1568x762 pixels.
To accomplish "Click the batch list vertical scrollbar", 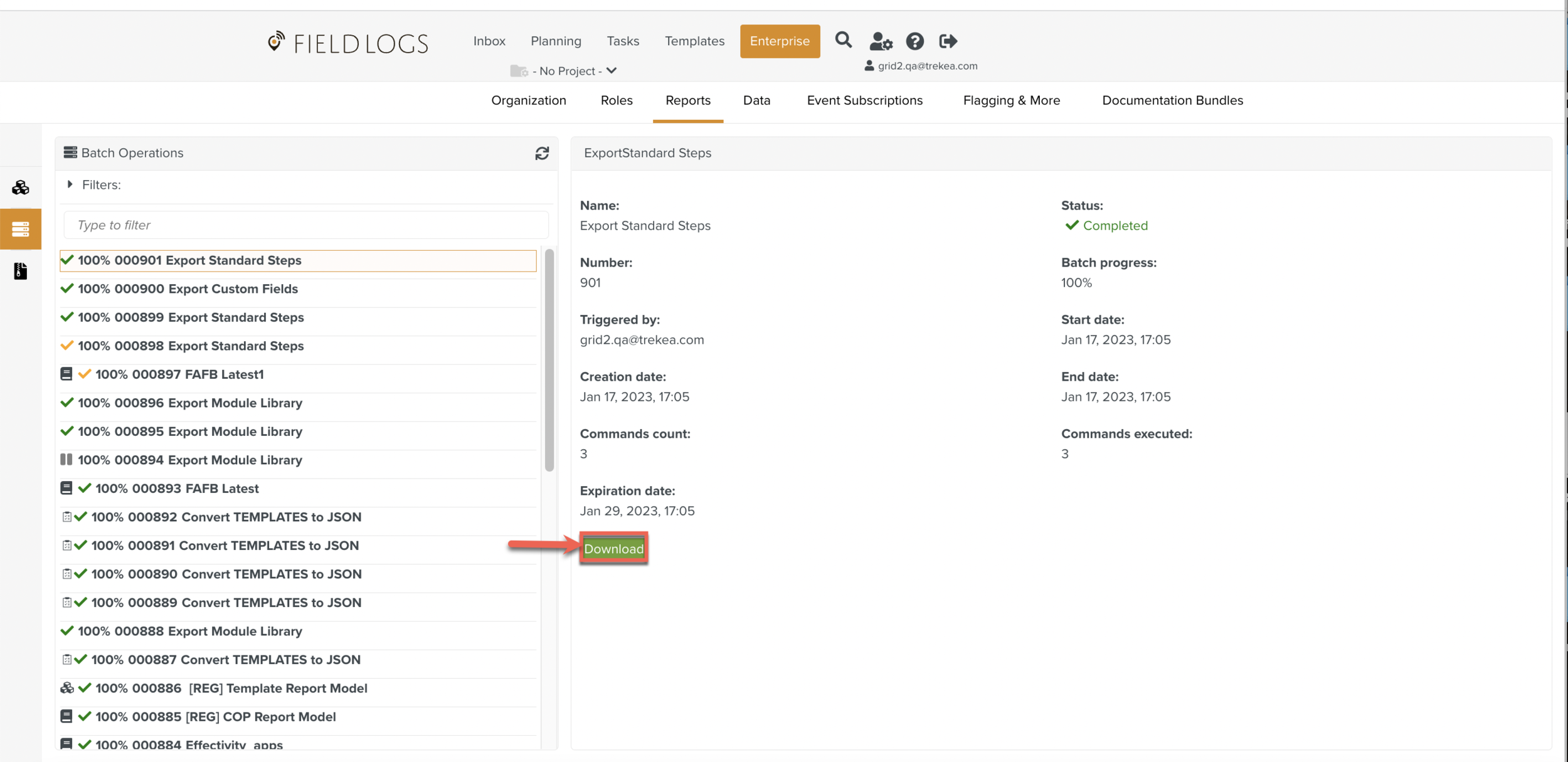I will pyautogui.click(x=549, y=360).
